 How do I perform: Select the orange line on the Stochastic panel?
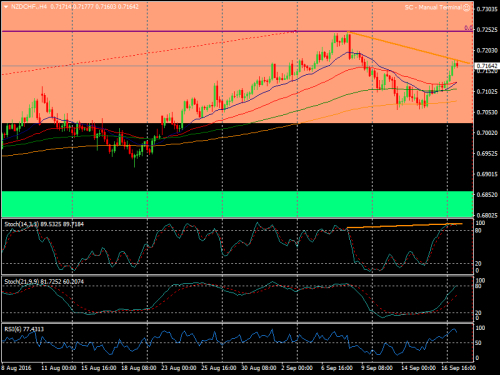click(405, 226)
